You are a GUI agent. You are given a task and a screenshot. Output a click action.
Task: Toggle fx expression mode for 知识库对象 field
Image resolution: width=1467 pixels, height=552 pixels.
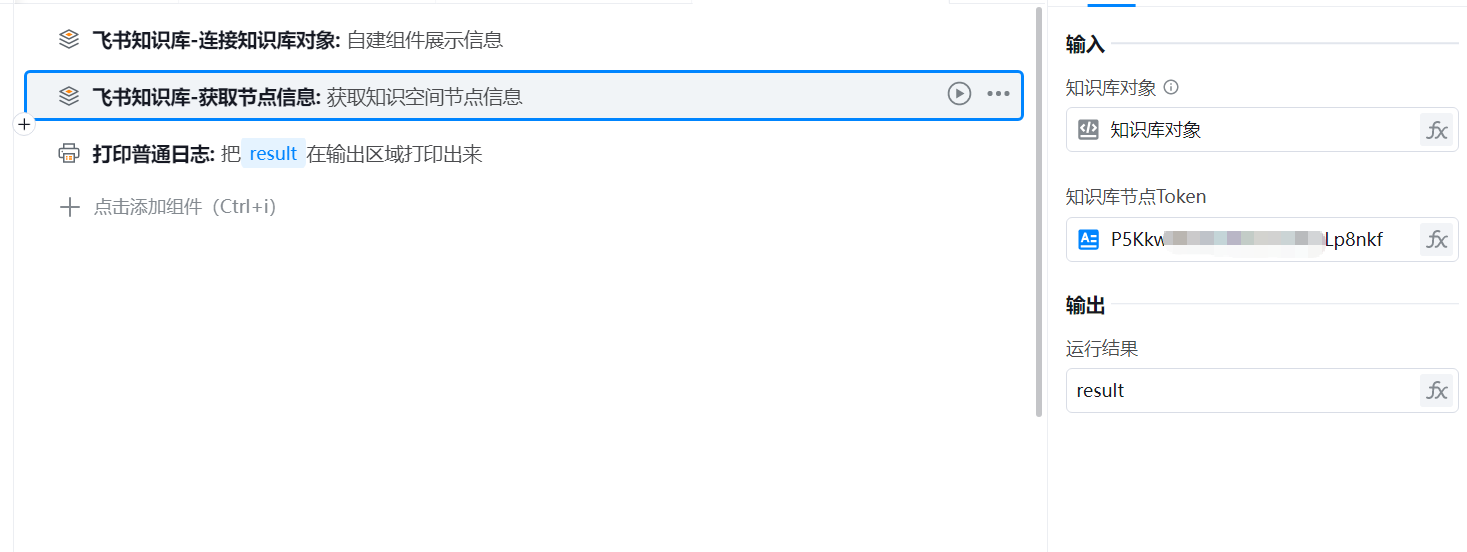[x=1436, y=130]
